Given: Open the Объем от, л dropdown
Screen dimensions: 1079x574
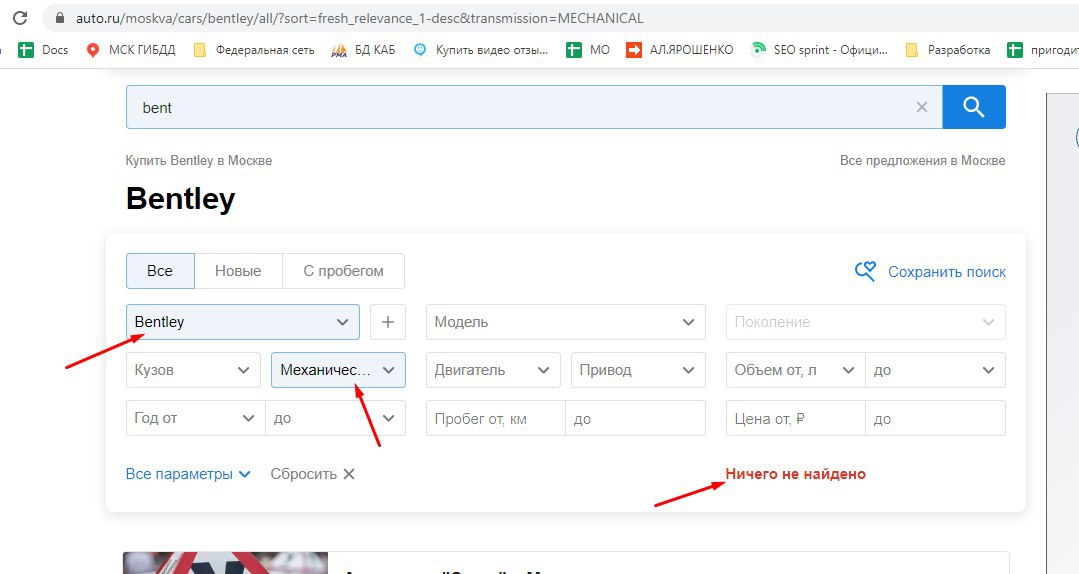Looking at the screenshot, I should point(795,370).
